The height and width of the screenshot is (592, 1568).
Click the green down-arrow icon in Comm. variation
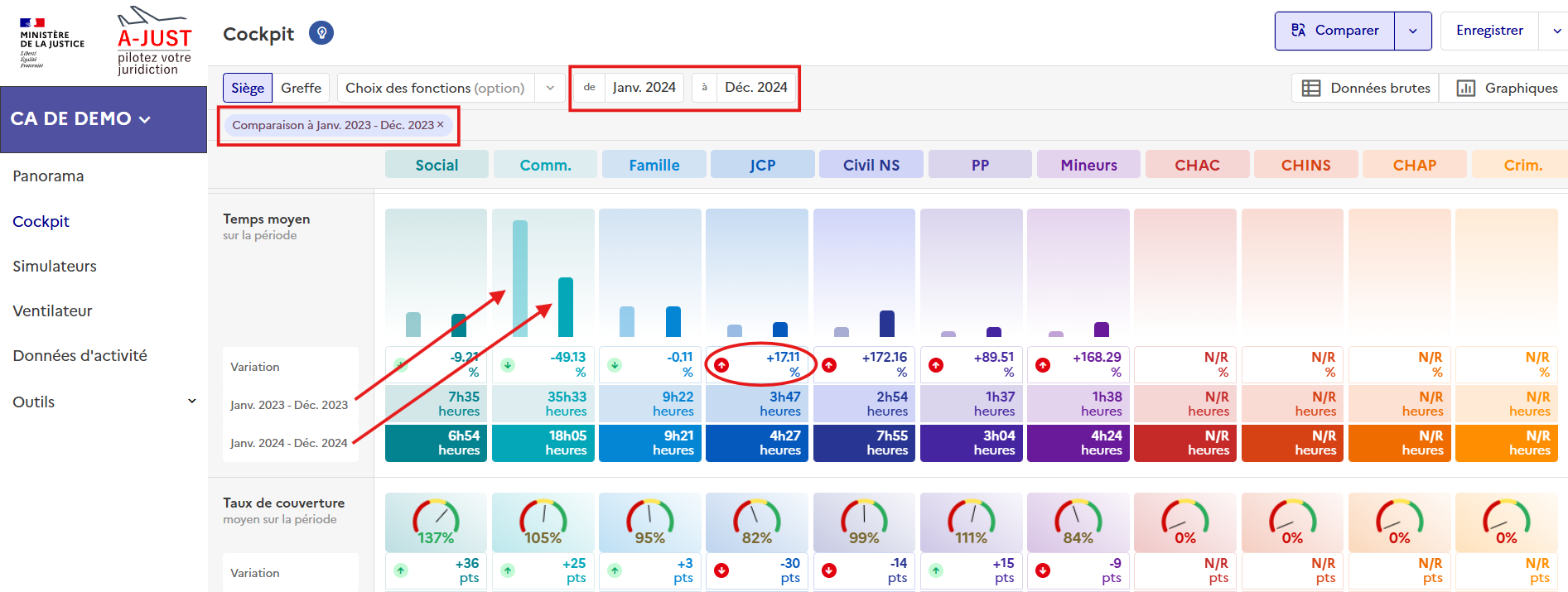pos(508,365)
